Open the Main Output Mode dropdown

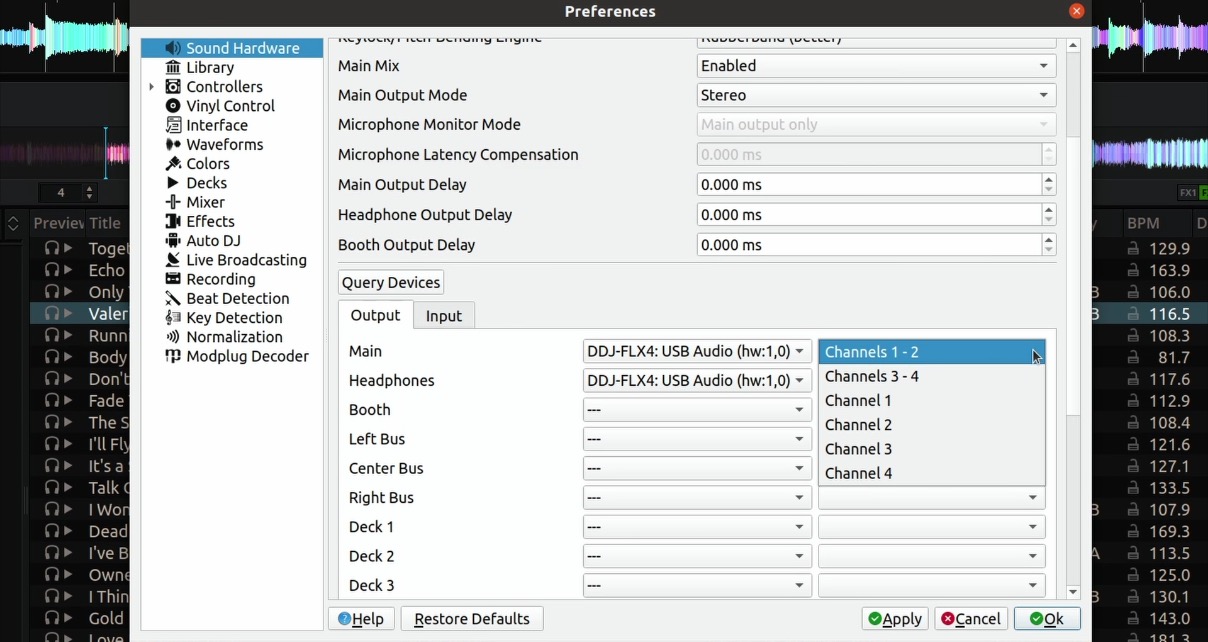coord(875,95)
